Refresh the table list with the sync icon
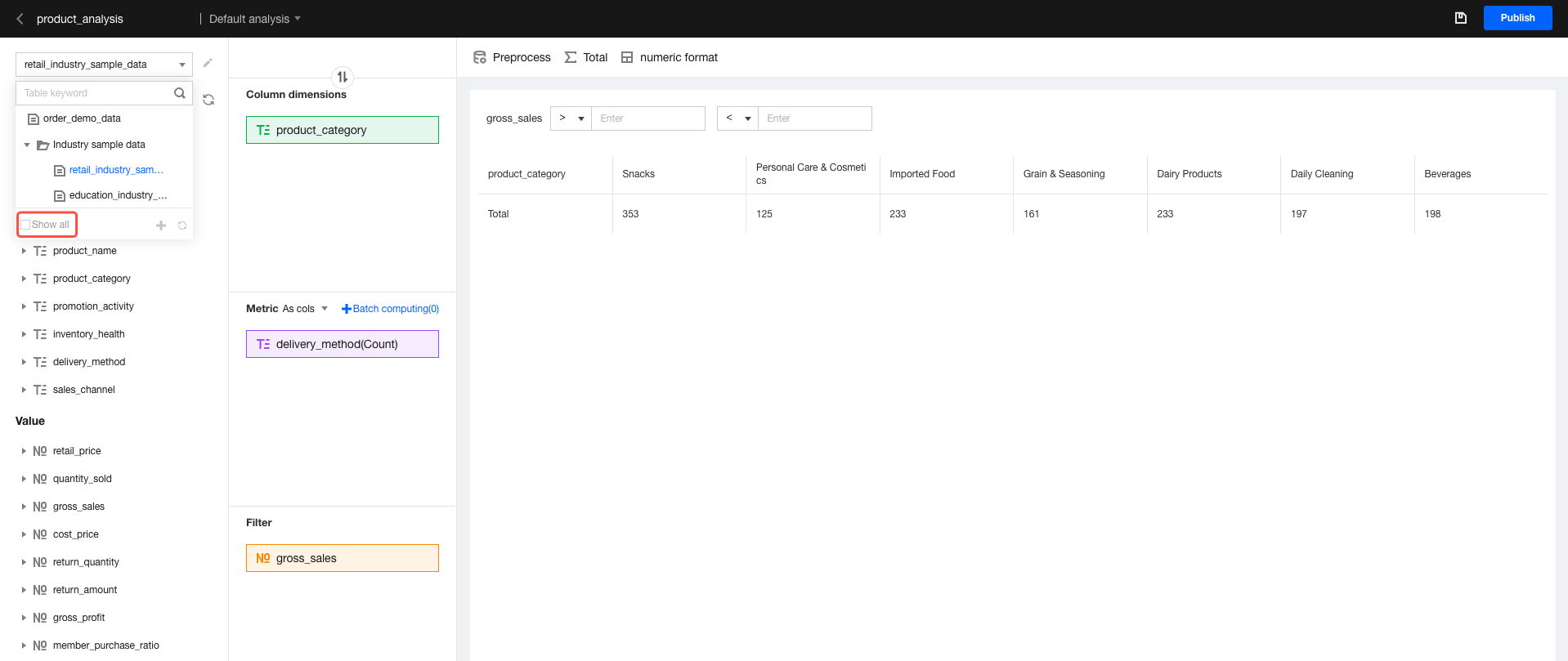Screen dimensions: 1568x661 tap(208, 100)
